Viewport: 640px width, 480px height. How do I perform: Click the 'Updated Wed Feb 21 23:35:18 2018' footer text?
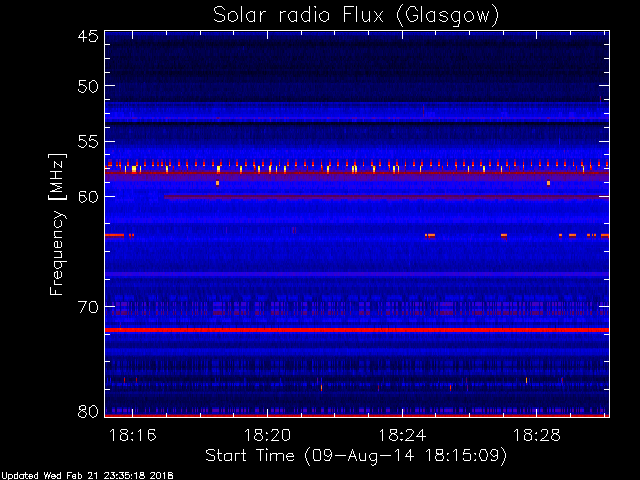tap(87, 476)
